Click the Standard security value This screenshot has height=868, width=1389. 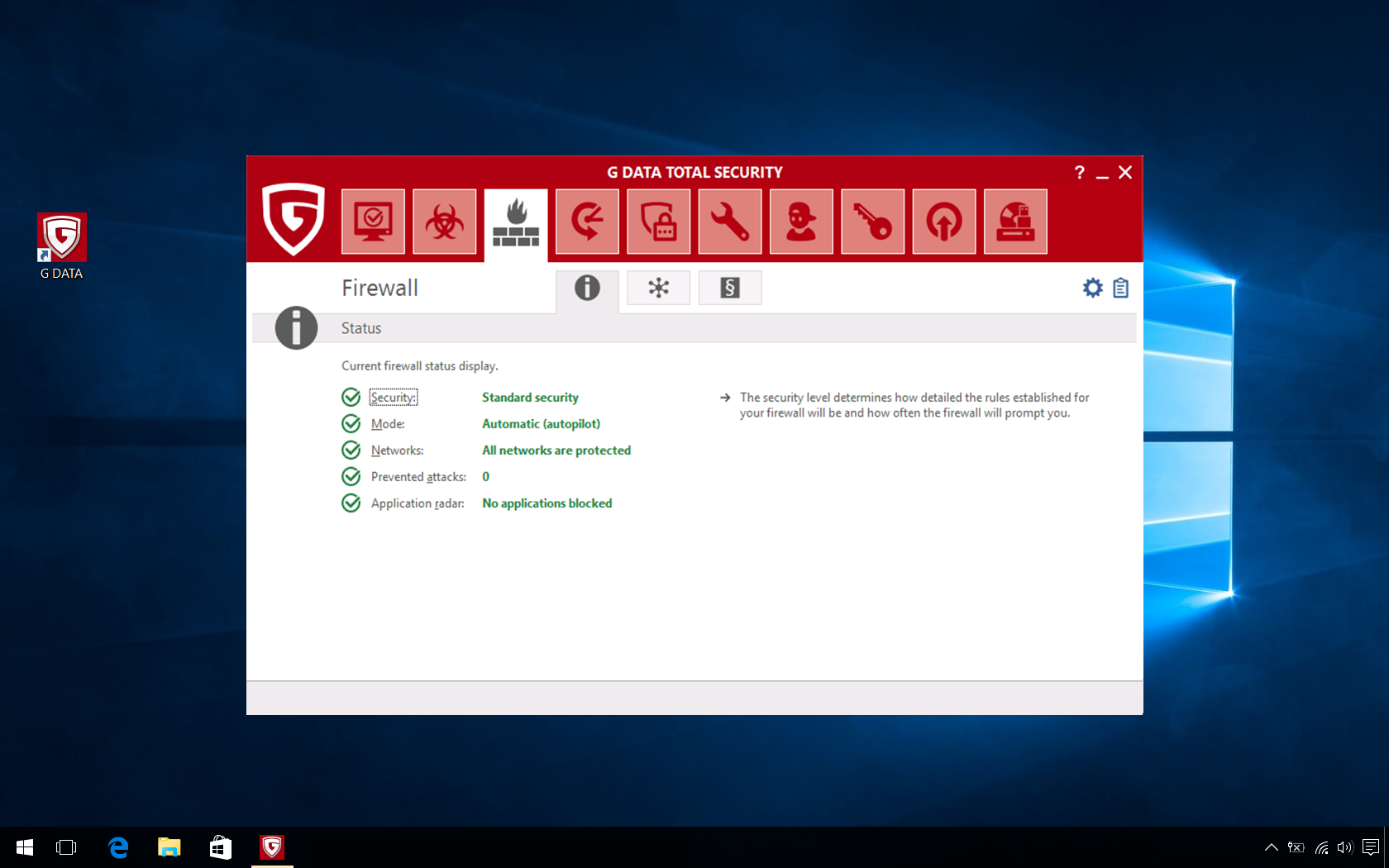[x=530, y=398]
